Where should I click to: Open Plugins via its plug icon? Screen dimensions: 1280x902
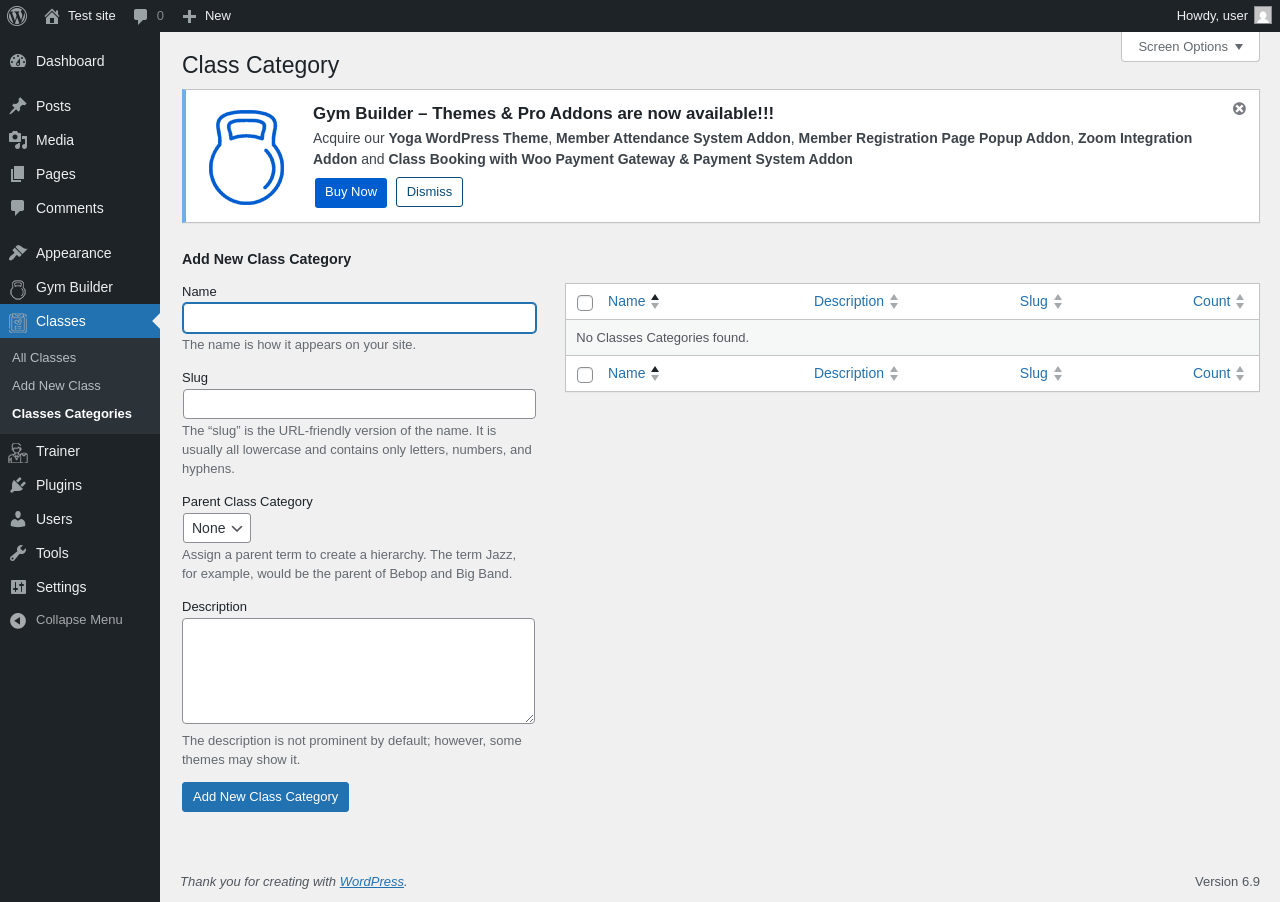(x=18, y=485)
